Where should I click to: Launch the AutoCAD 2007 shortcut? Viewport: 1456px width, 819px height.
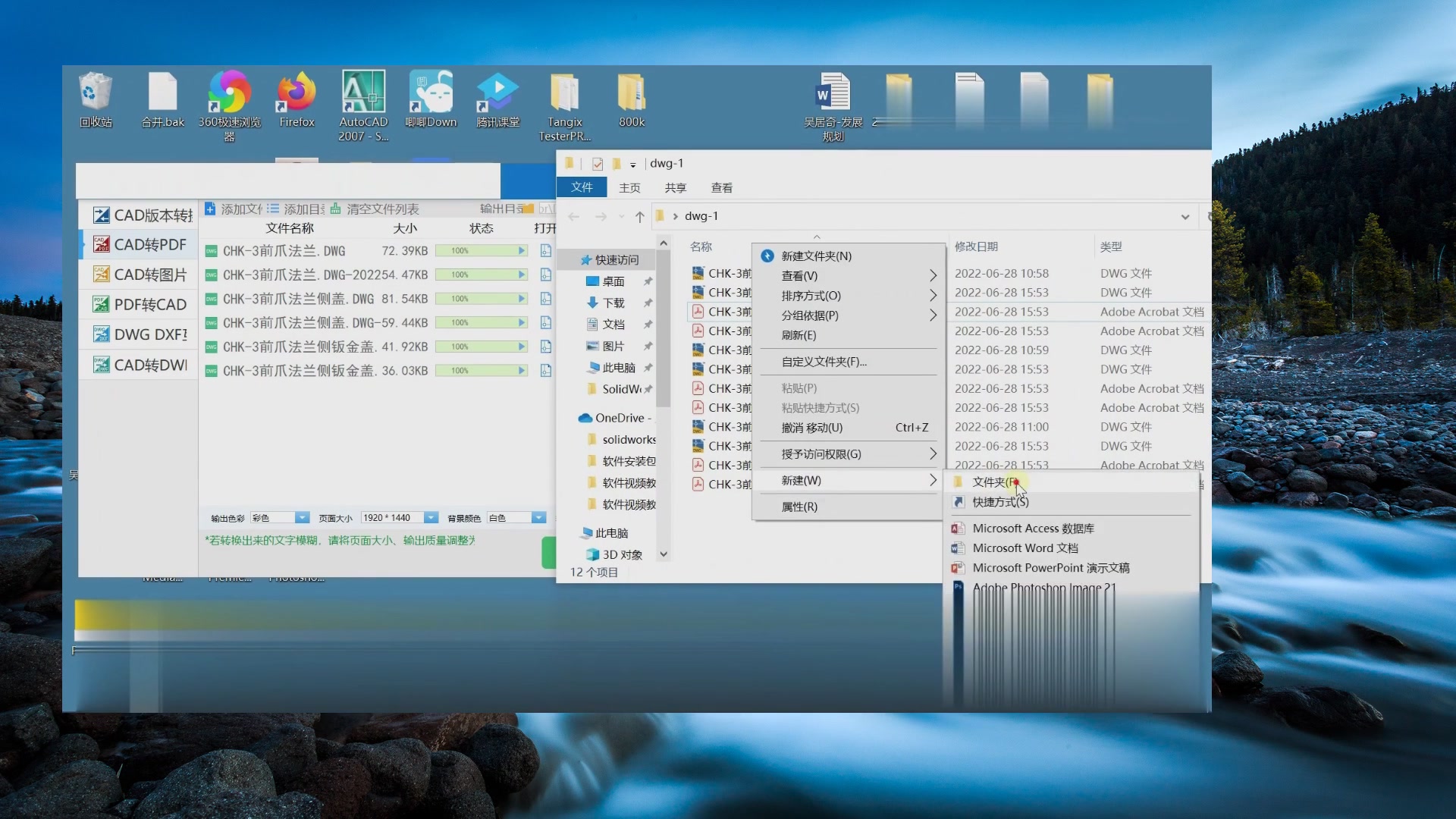363,106
